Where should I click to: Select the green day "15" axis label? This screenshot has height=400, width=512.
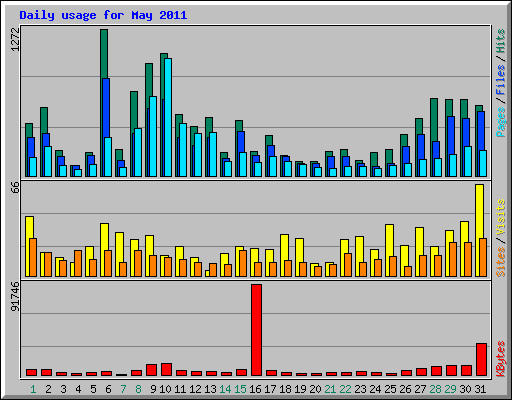240,389
